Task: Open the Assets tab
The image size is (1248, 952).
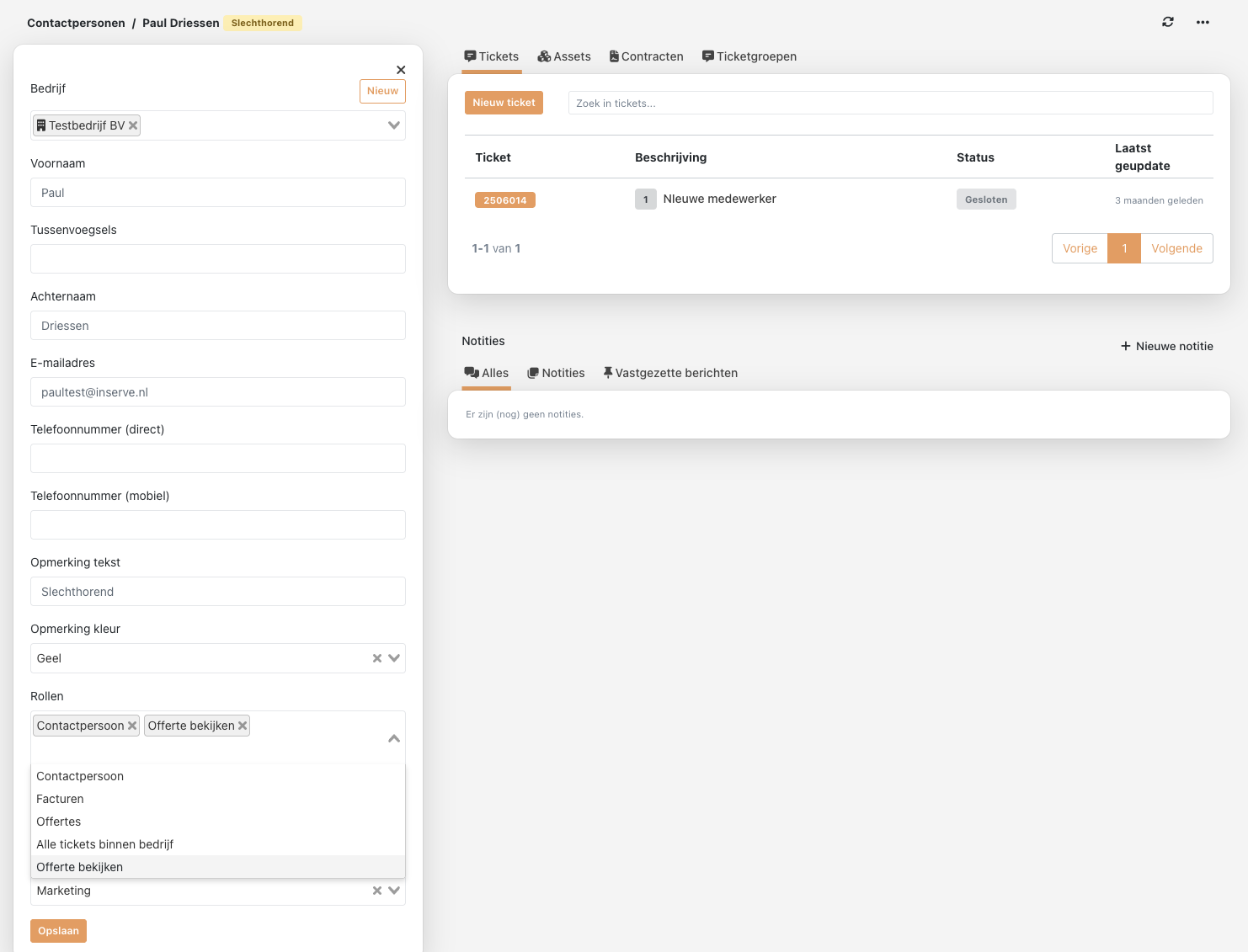Action: tap(564, 56)
